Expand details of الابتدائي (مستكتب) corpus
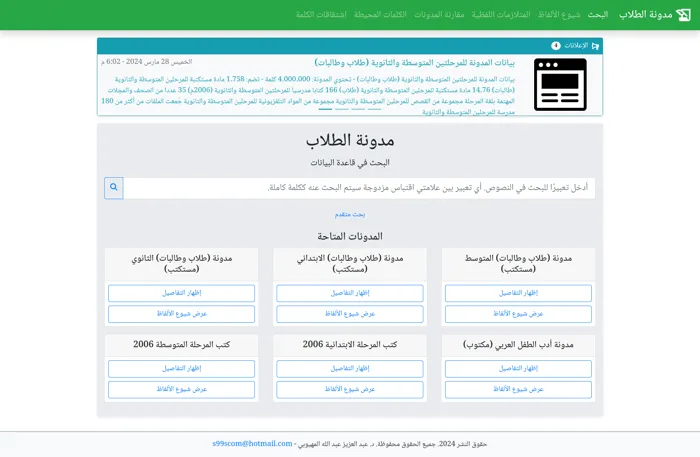 [350, 293]
